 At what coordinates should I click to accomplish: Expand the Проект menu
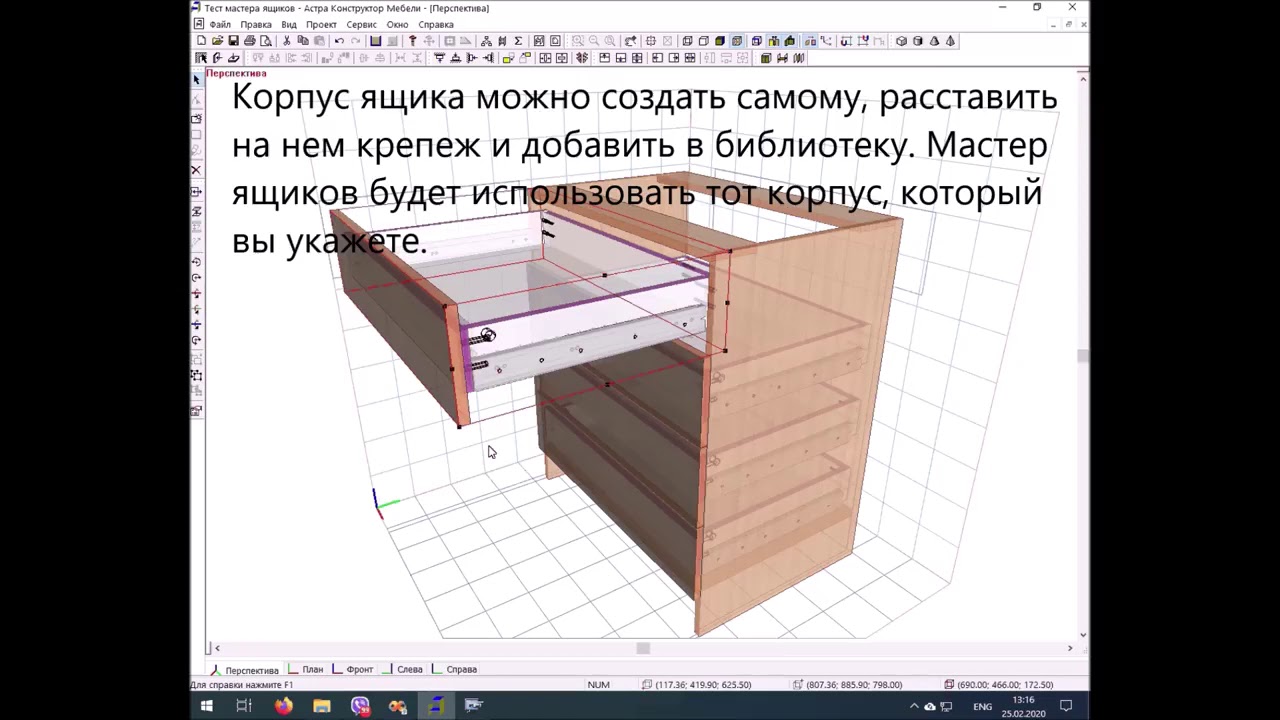pyautogui.click(x=321, y=24)
